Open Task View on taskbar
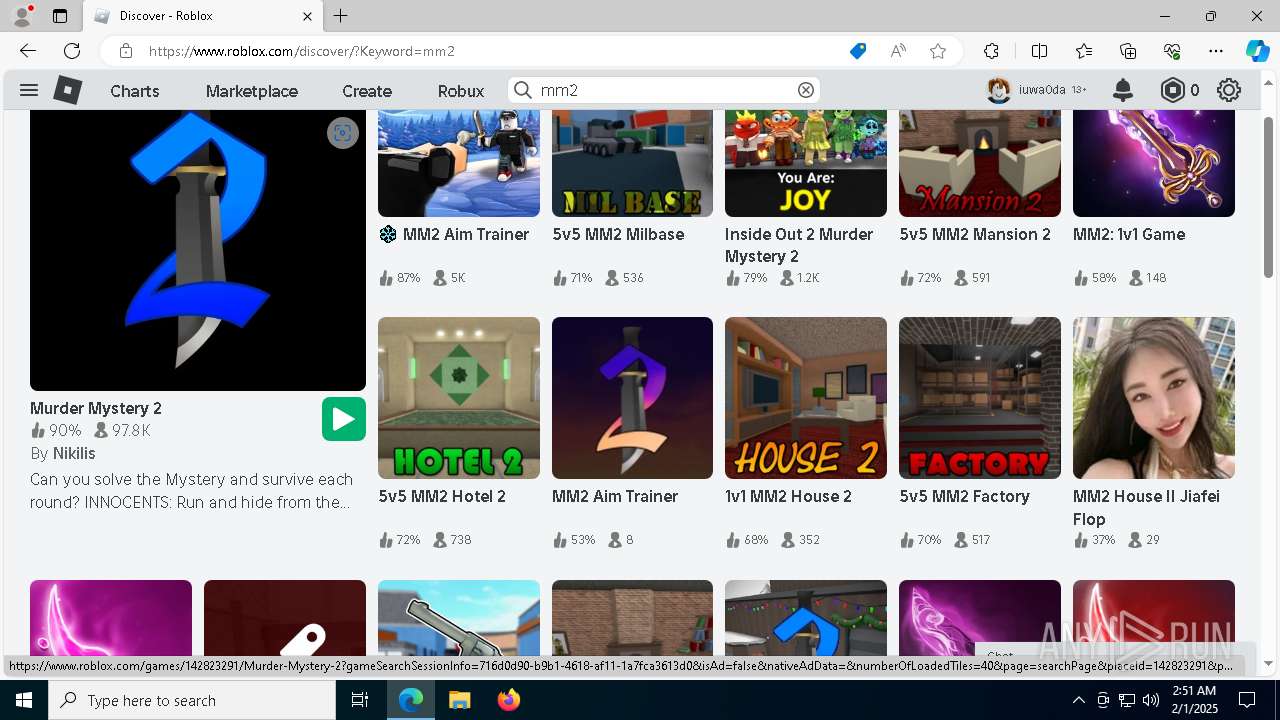 360,700
